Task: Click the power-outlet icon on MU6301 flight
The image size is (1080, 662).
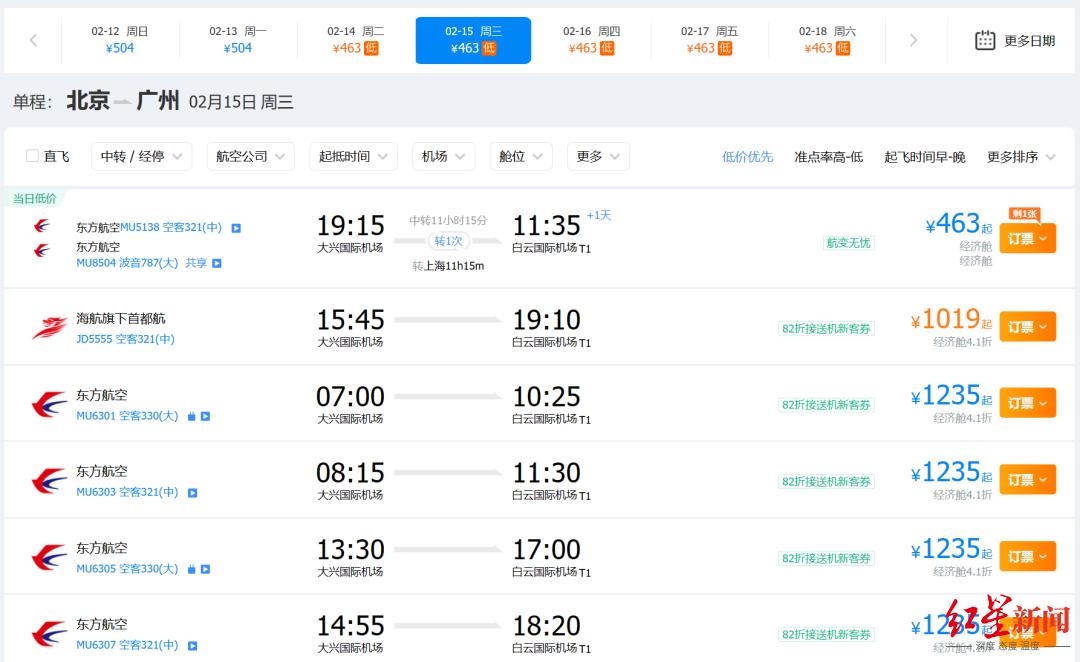Action: tap(191, 416)
